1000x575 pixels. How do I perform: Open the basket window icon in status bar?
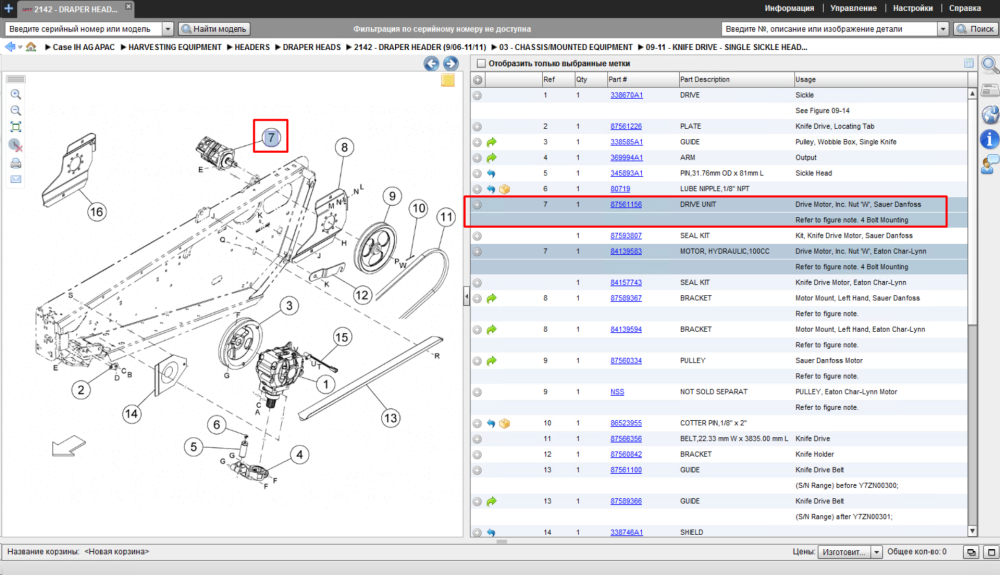[x=971, y=552]
